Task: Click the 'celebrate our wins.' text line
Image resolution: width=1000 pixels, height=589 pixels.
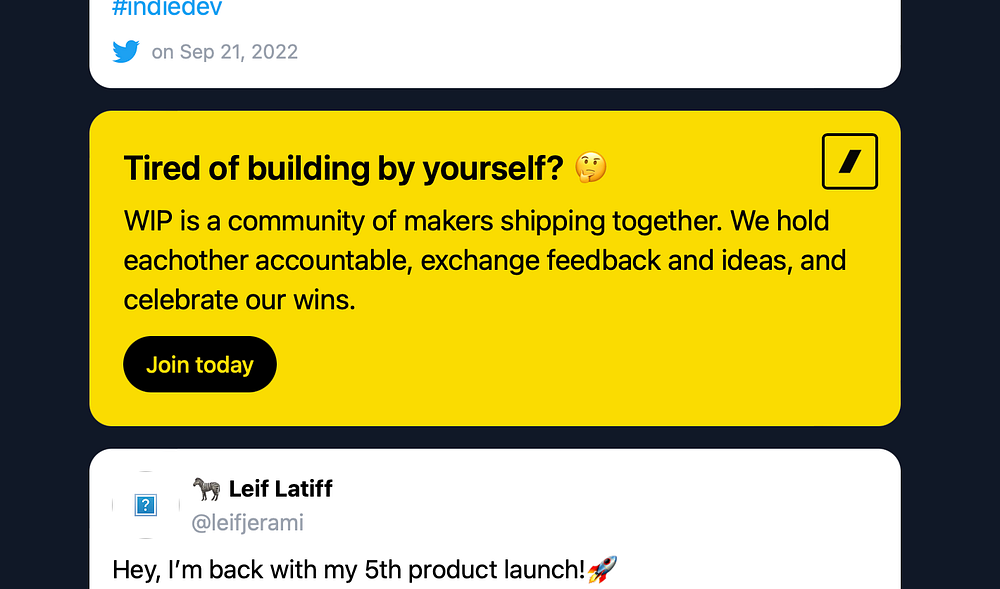Action: [239, 299]
